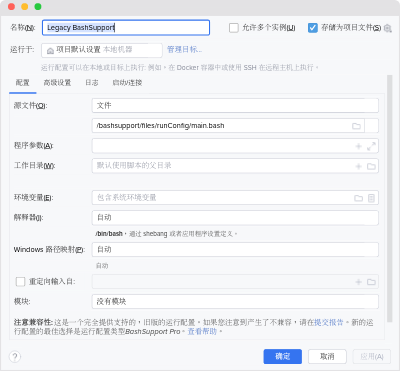Click 应用 button
The image size is (400, 371).
(x=372, y=357)
